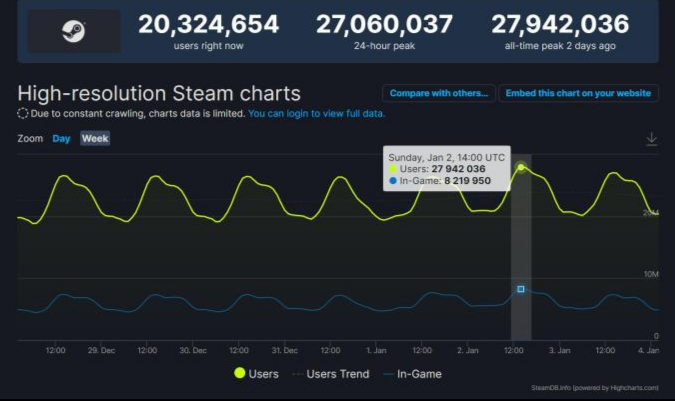Click the 30. Dec axis label
Screen dimensions: 675x401
pyautogui.click(x=193, y=350)
